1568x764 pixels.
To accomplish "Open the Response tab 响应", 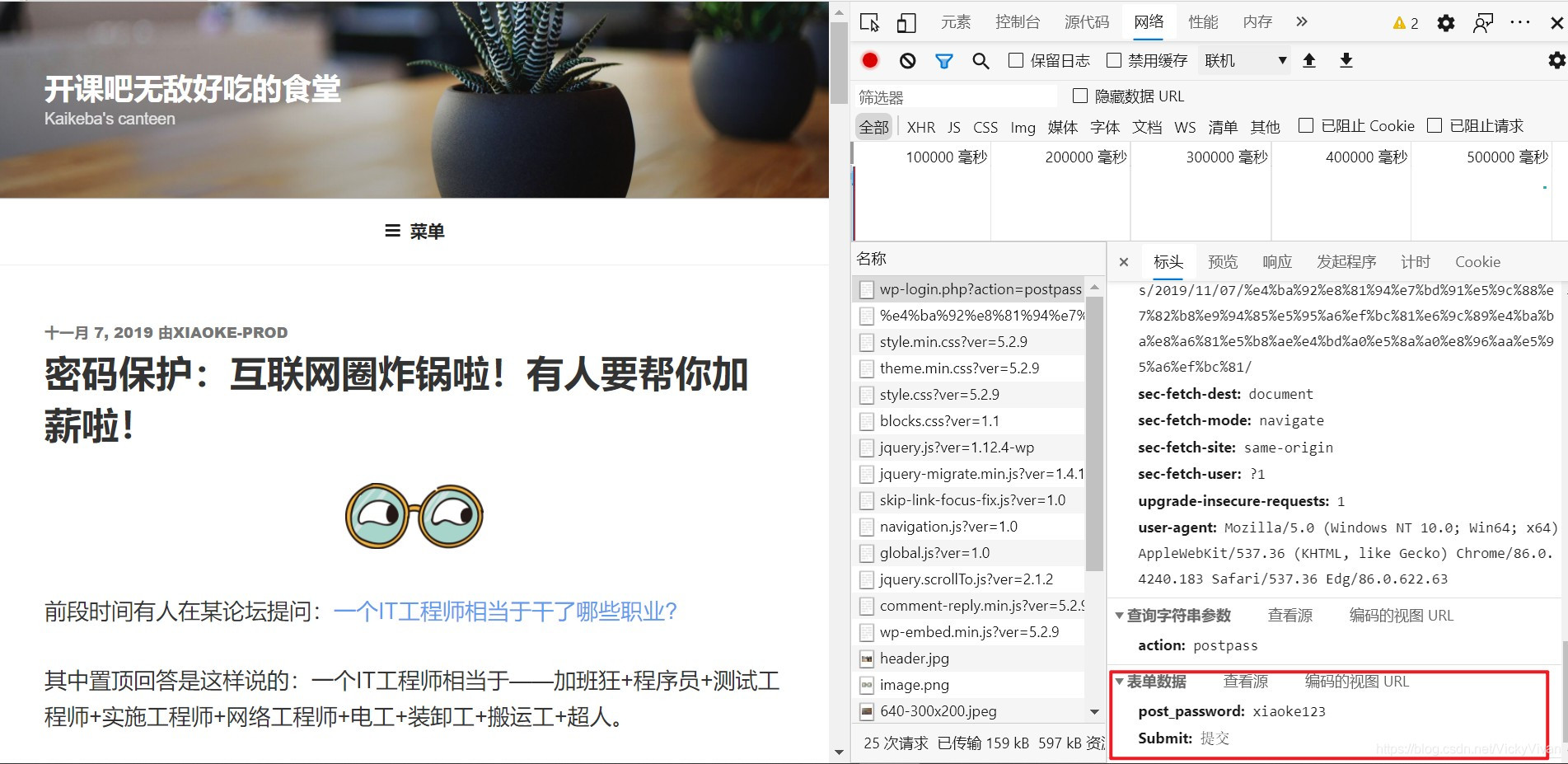I will pos(1277,262).
